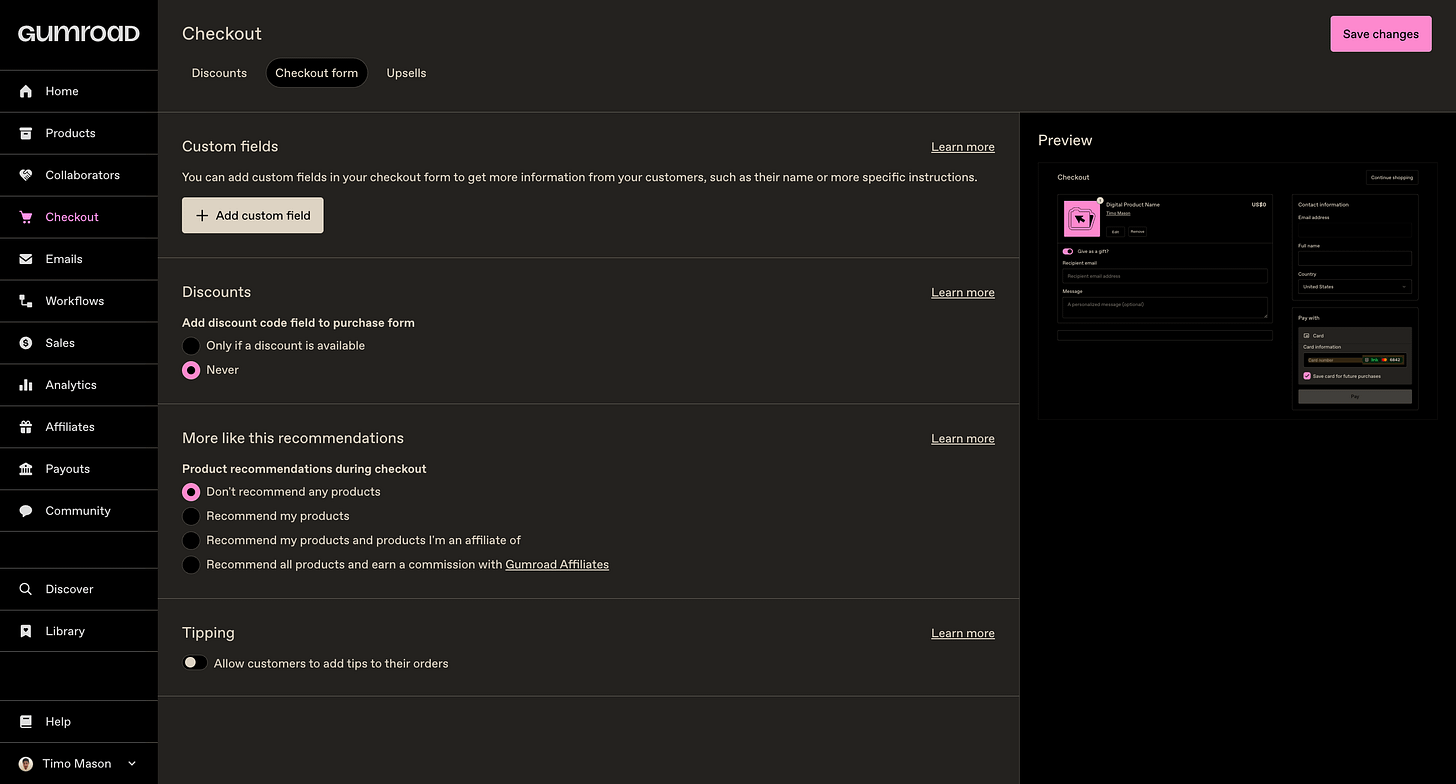Image resolution: width=1456 pixels, height=784 pixels.
Task: Switch to the Discounts tab
Action: (x=219, y=73)
